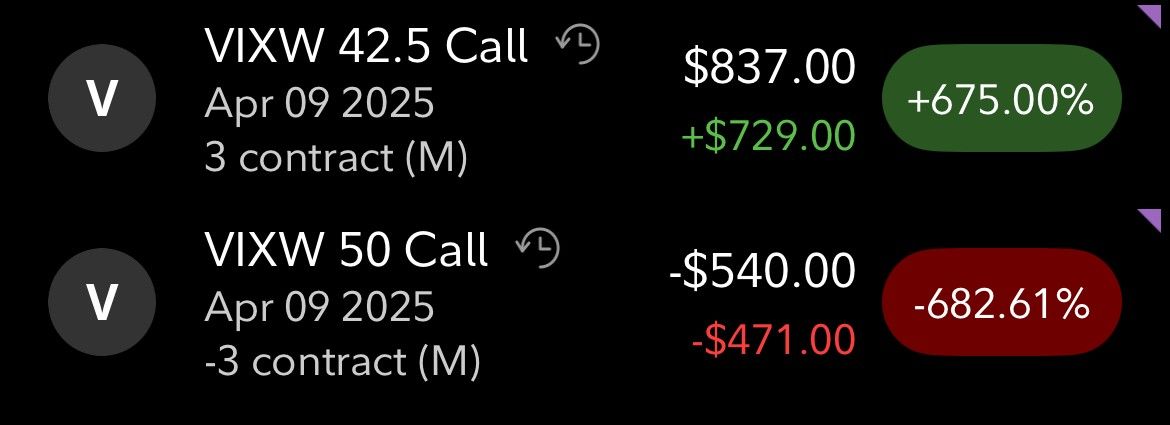Toggle the red -682.61% loss badge
Screen dimensions: 1170x425
coord(1001,302)
